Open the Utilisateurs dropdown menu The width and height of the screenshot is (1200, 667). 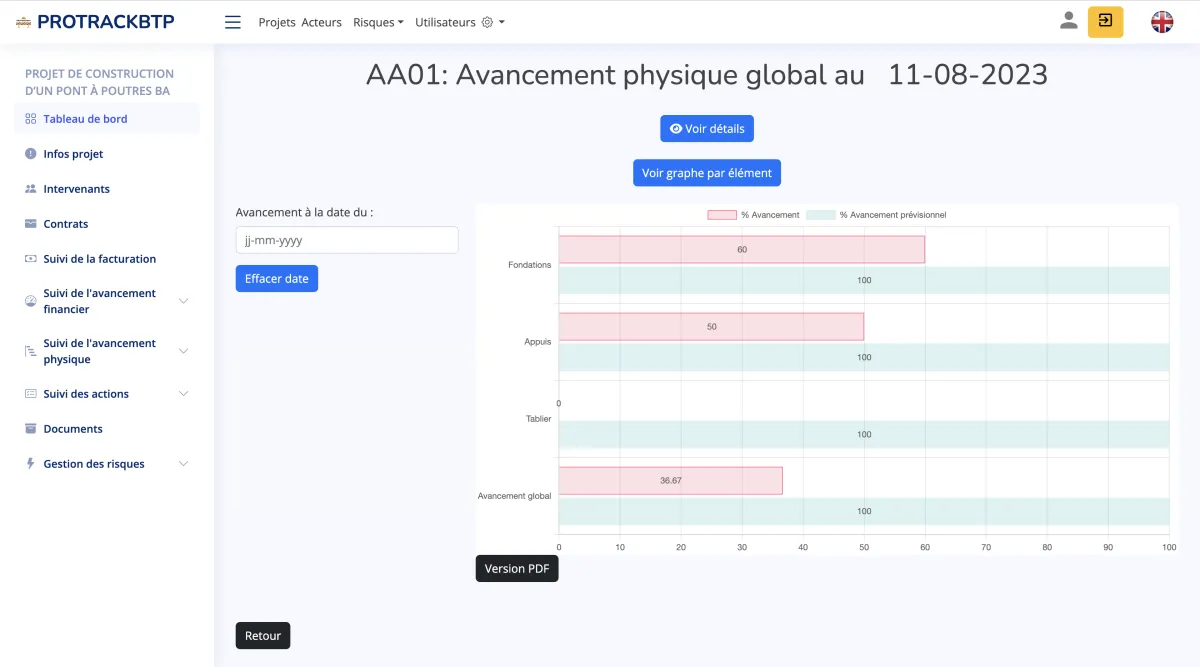click(x=460, y=22)
